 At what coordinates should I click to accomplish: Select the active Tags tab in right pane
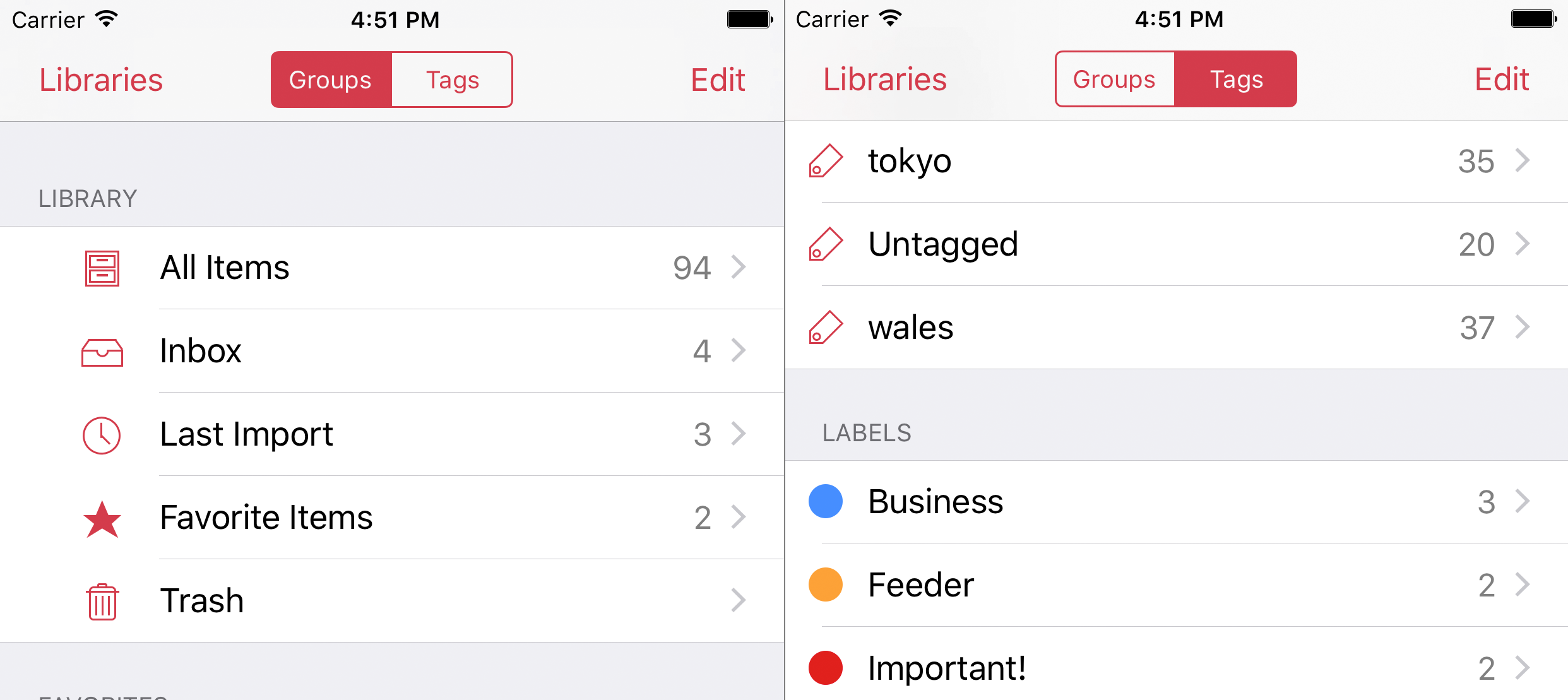[x=1235, y=79]
